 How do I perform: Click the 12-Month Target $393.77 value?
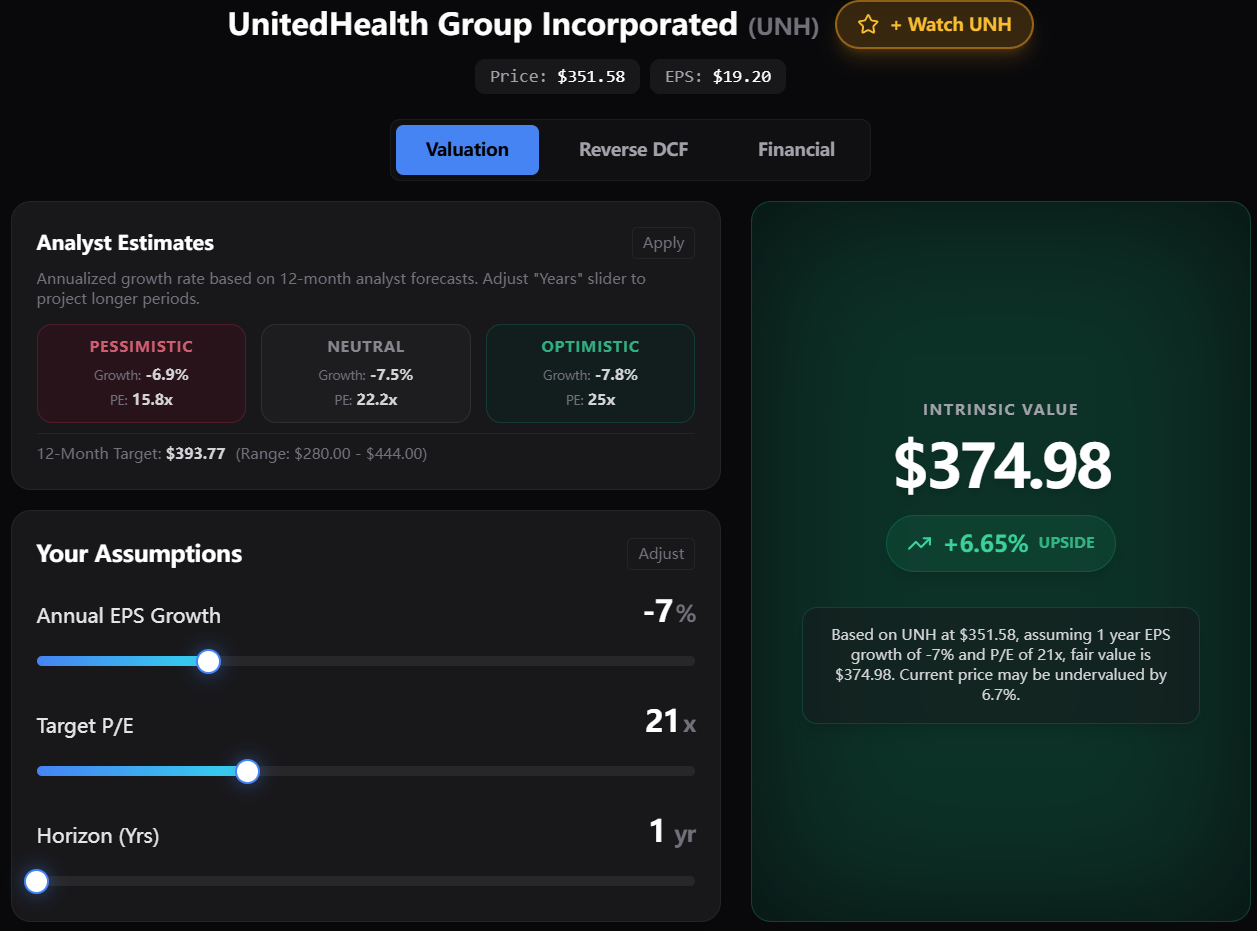[196, 454]
